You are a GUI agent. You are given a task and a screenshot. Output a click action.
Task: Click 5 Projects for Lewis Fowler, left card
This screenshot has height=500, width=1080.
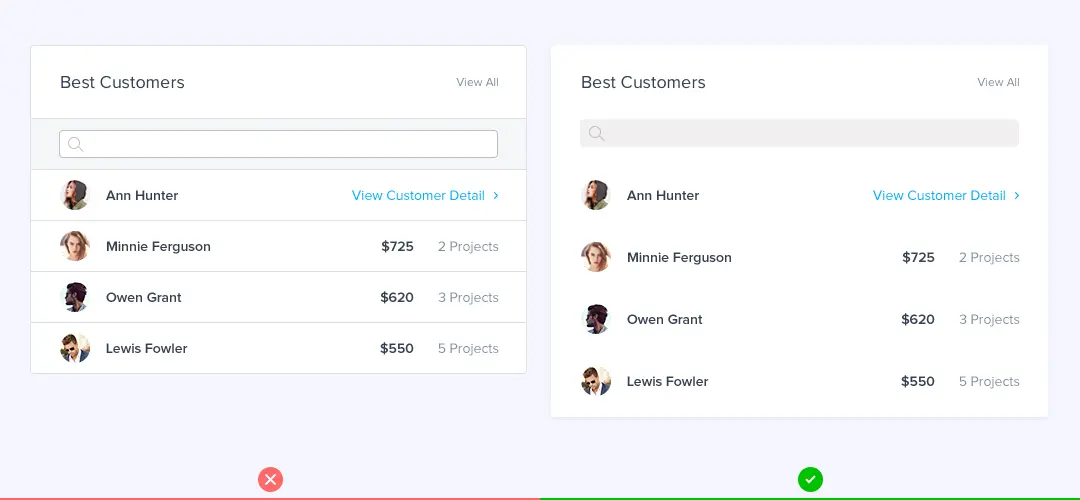pyautogui.click(x=468, y=348)
